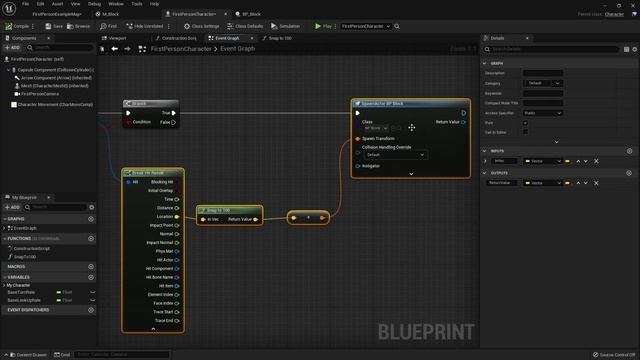Open Details panel settings gear
This screenshot has width=640, height=360.
tap(635, 49)
